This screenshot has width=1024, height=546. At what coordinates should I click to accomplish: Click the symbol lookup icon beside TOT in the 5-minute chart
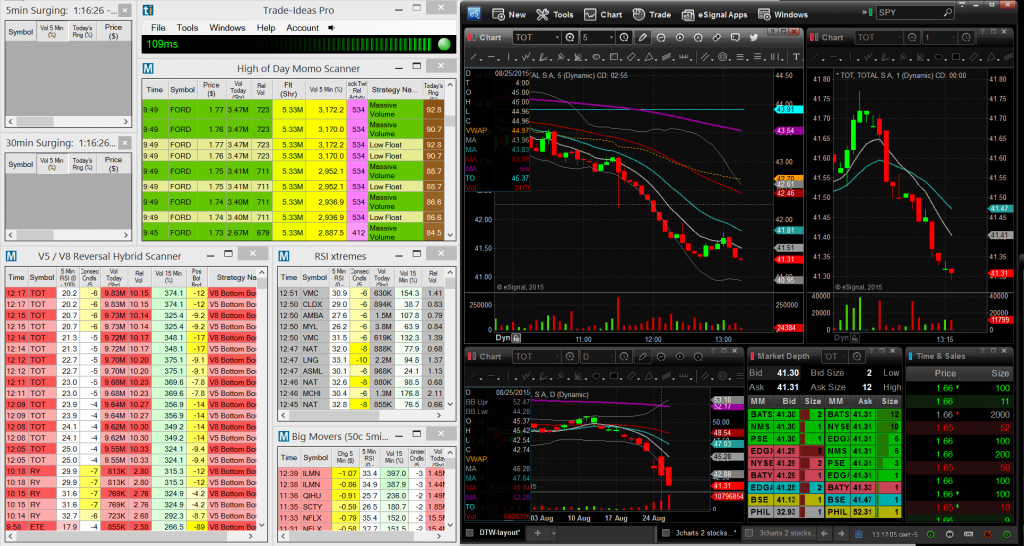570,37
